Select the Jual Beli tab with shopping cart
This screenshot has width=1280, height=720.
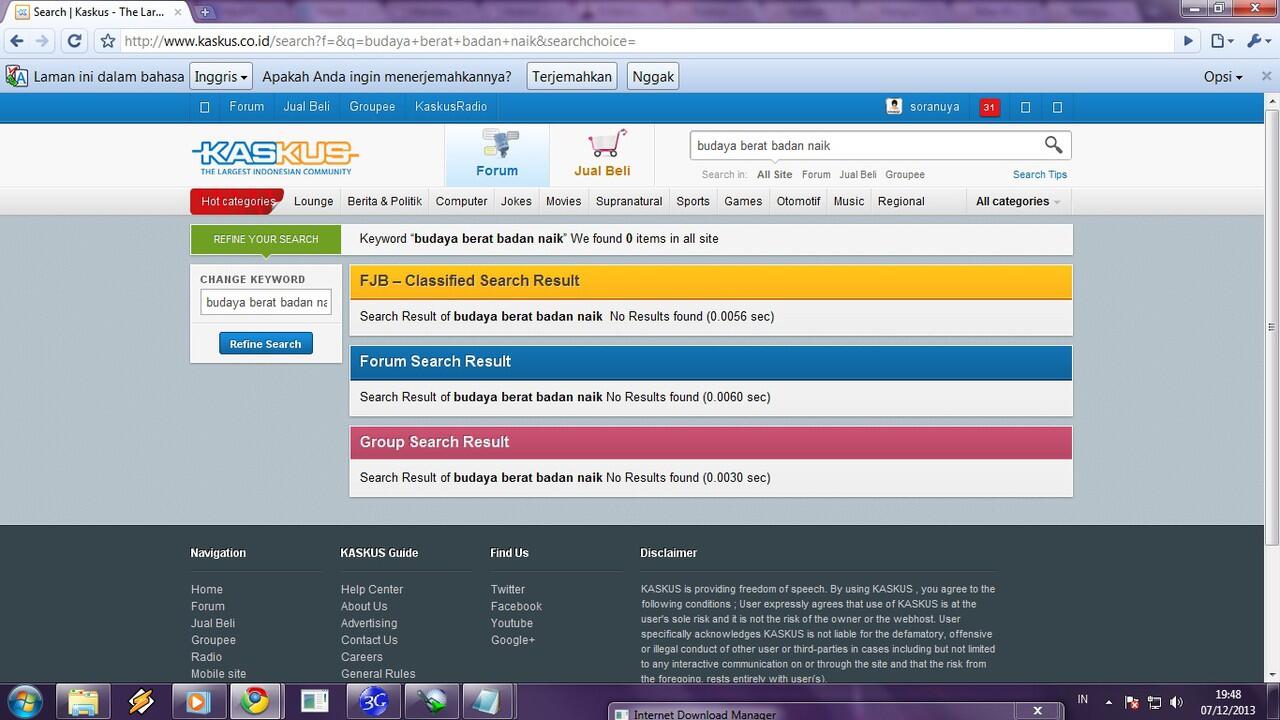(602, 155)
